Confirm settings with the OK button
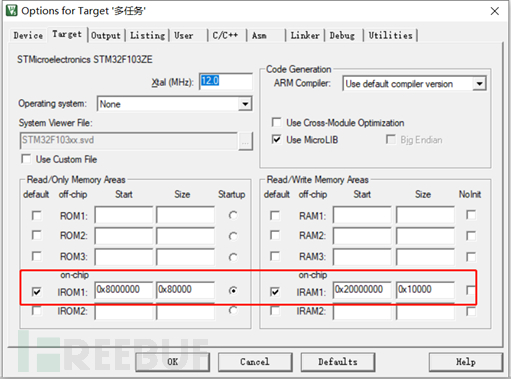Viewport: 511px width, 379px height. coord(172,362)
